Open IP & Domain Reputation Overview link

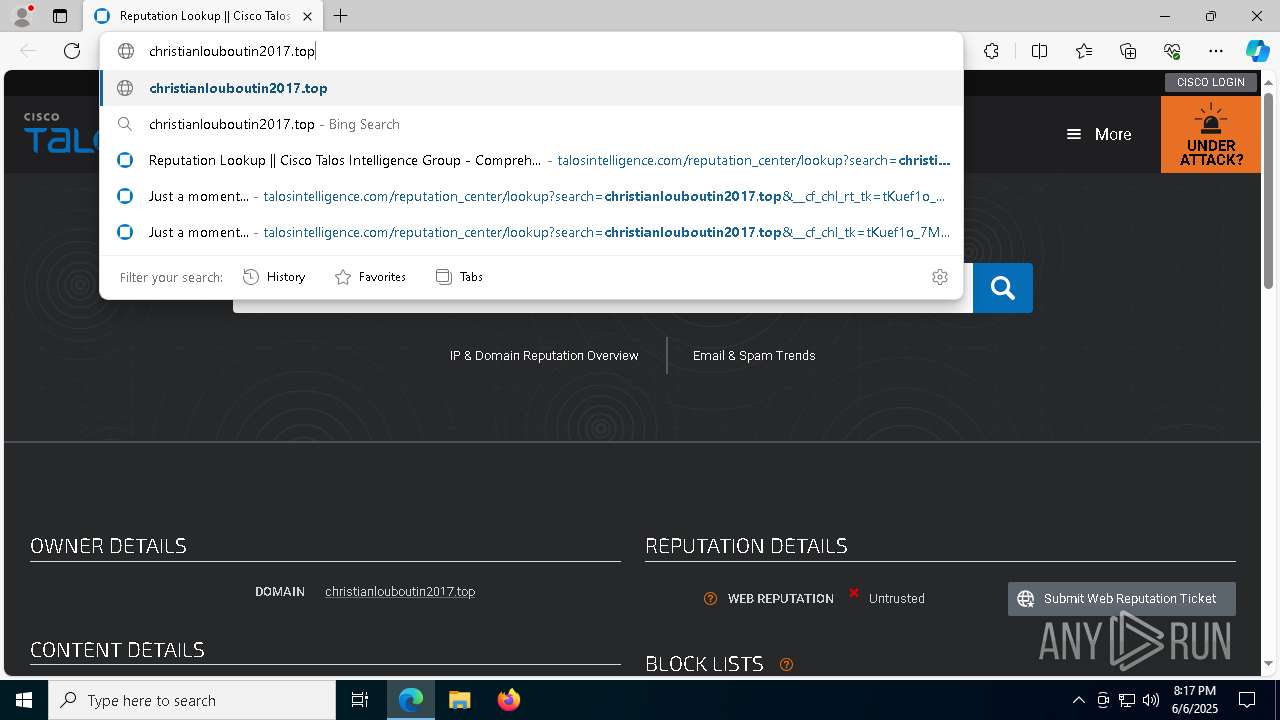[544, 356]
